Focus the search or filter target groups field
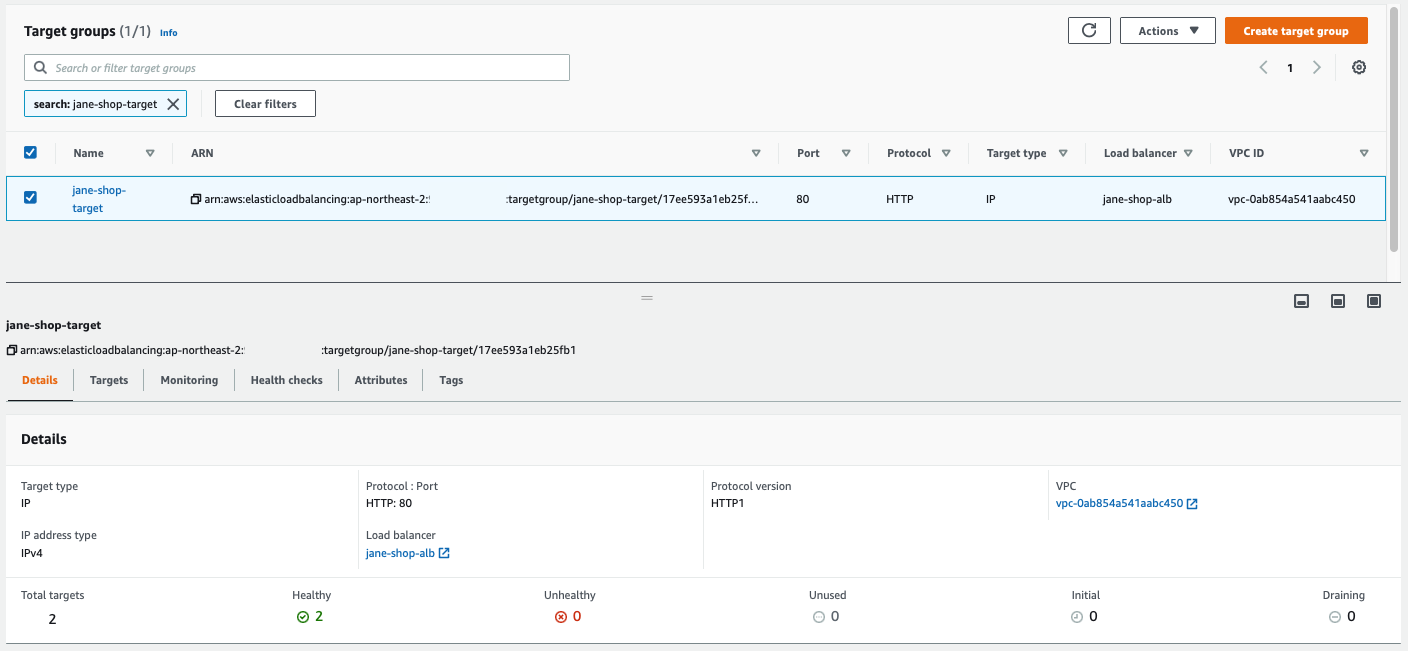This screenshot has width=1408, height=651. [x=297, y=68]
